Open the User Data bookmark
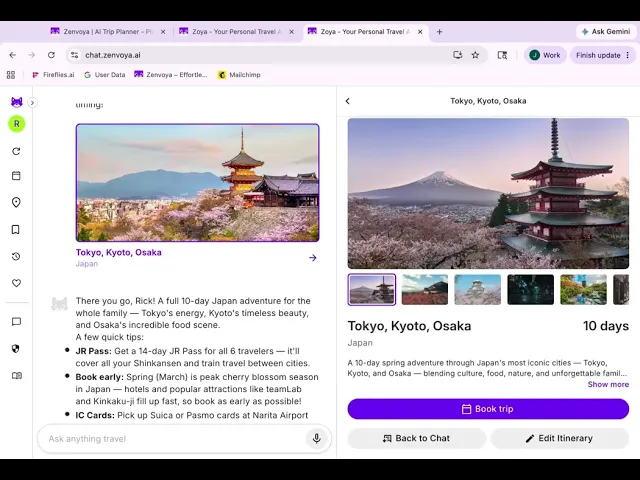The width and height of the screenshot is (640, 480). 104,75
